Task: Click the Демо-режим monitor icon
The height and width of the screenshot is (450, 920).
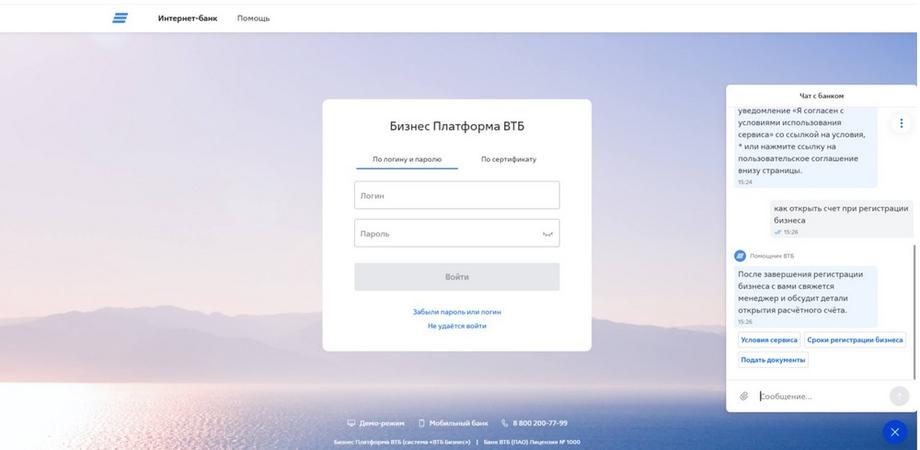Action: [x=351, y=423]
